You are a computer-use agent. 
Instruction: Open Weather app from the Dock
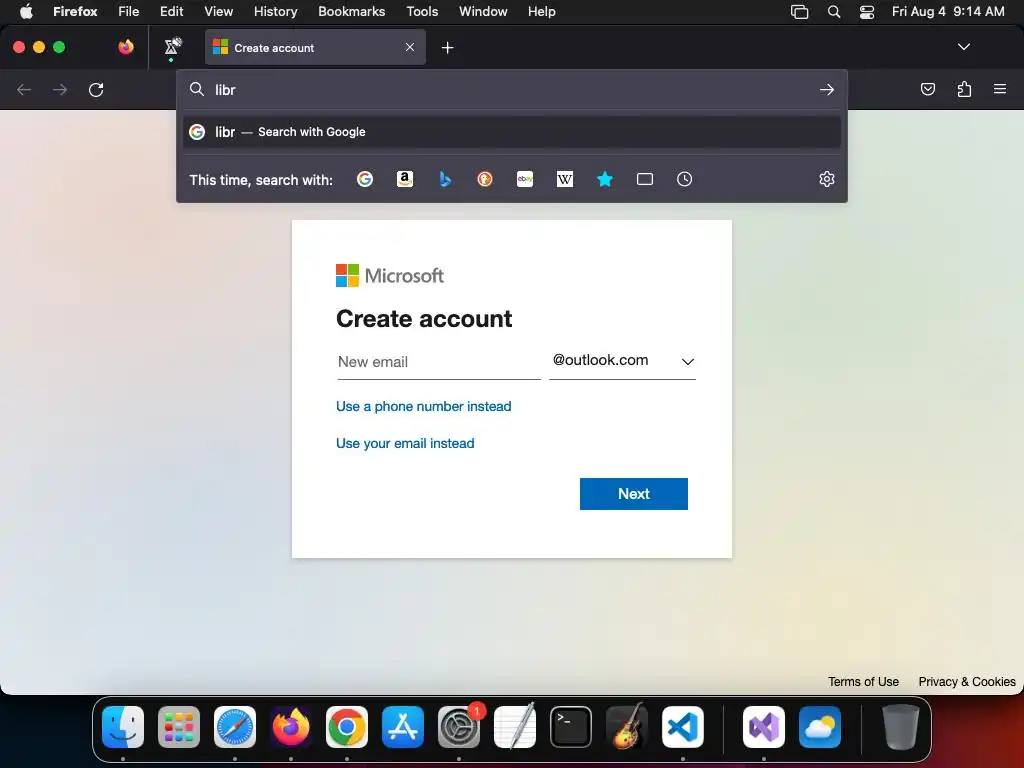[x=820, y=727]
